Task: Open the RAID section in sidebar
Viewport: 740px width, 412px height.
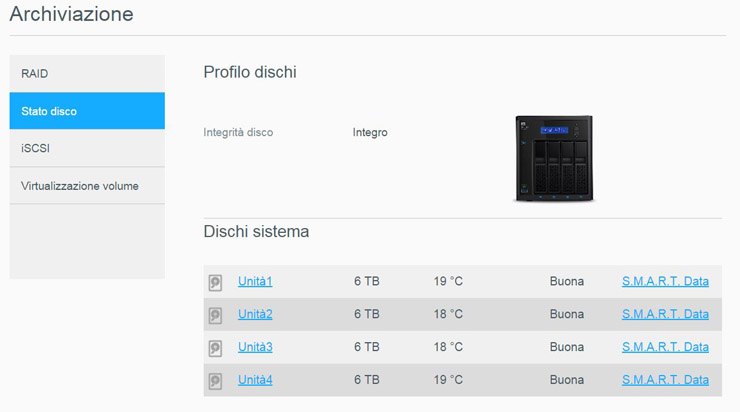Action: [87, 74]
